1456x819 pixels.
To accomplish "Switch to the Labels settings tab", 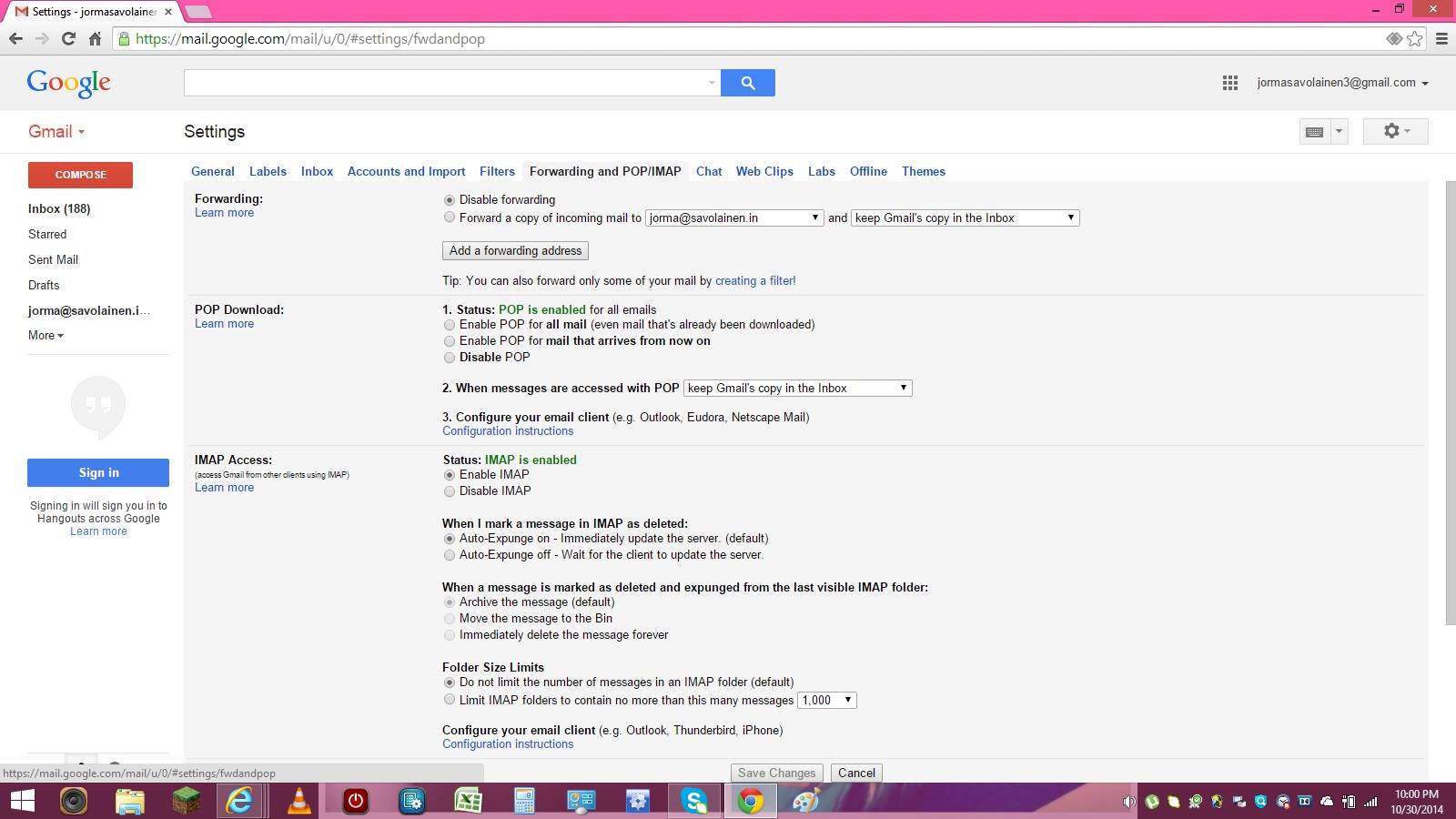I will (x=268, y=171).
